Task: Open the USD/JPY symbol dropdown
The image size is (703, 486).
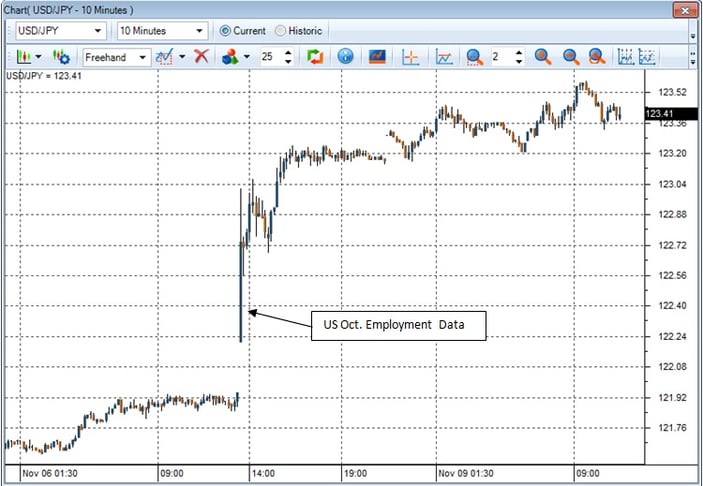Action: pyautogui.click(x=61, y=31)
